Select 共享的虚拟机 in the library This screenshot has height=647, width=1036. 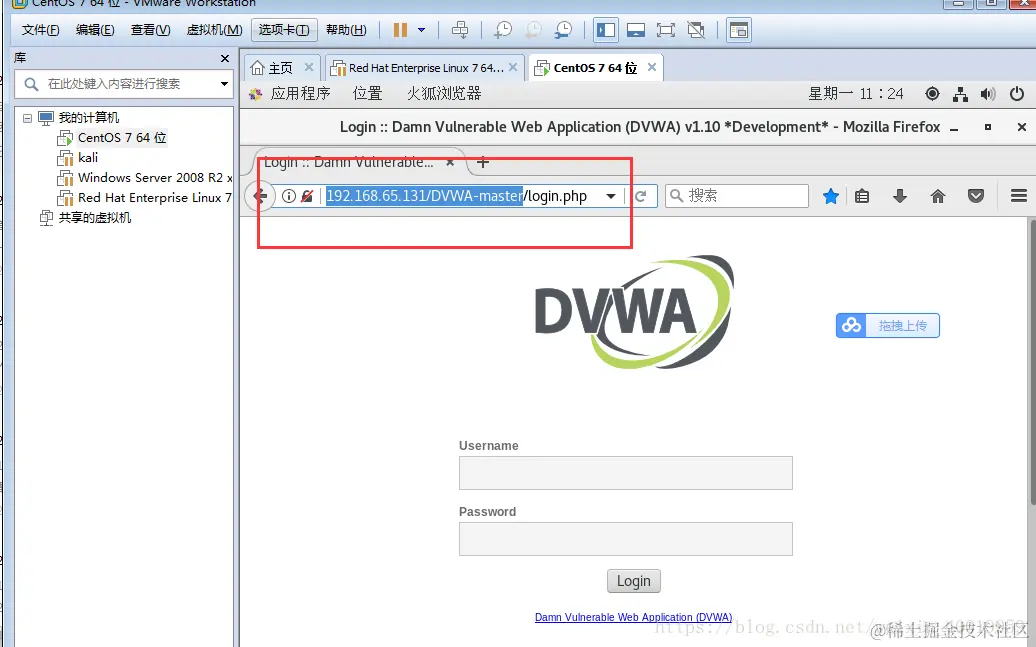click(x=94, y=217)
